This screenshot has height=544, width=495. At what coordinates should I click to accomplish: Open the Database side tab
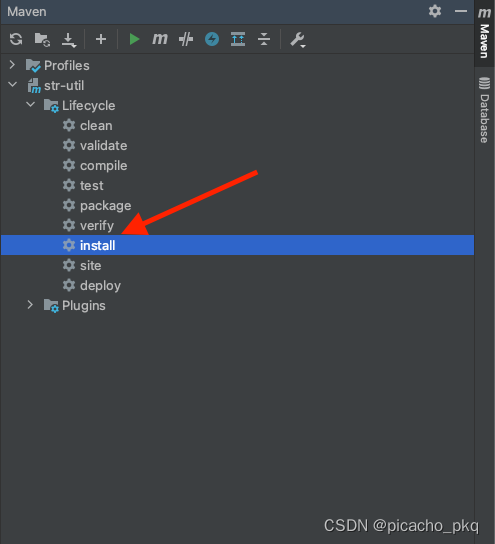pos(484,110)
